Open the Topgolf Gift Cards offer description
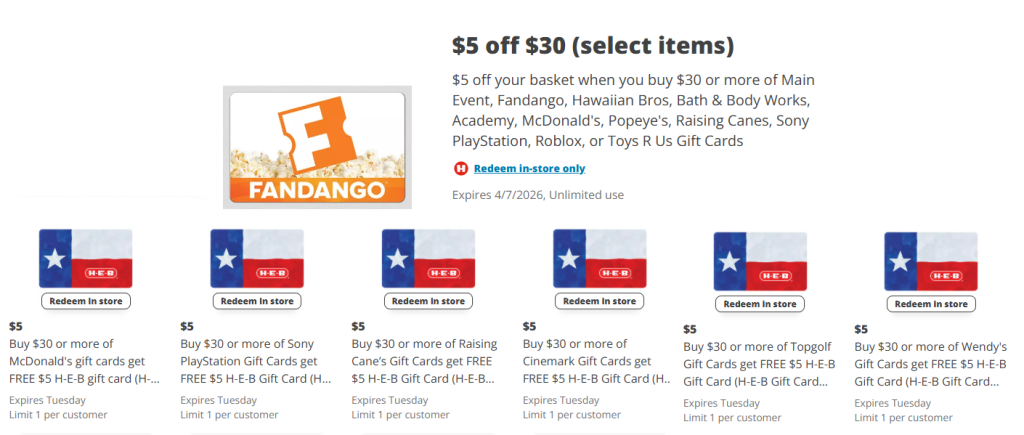Image resolution: width=1024 pixels, height=435 pixels. [759, 364]
